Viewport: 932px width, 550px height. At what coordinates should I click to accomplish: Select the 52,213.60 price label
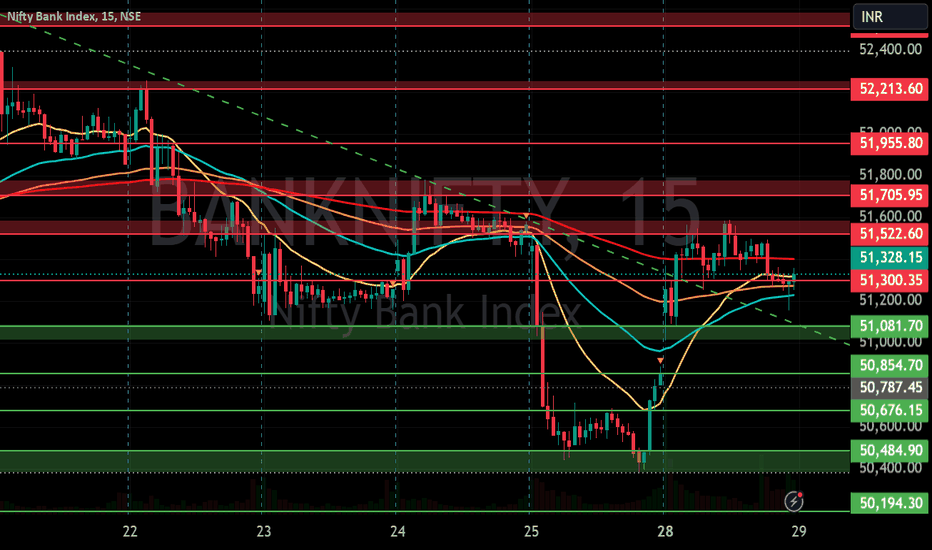pyautogui.click(x=889, y=89)
